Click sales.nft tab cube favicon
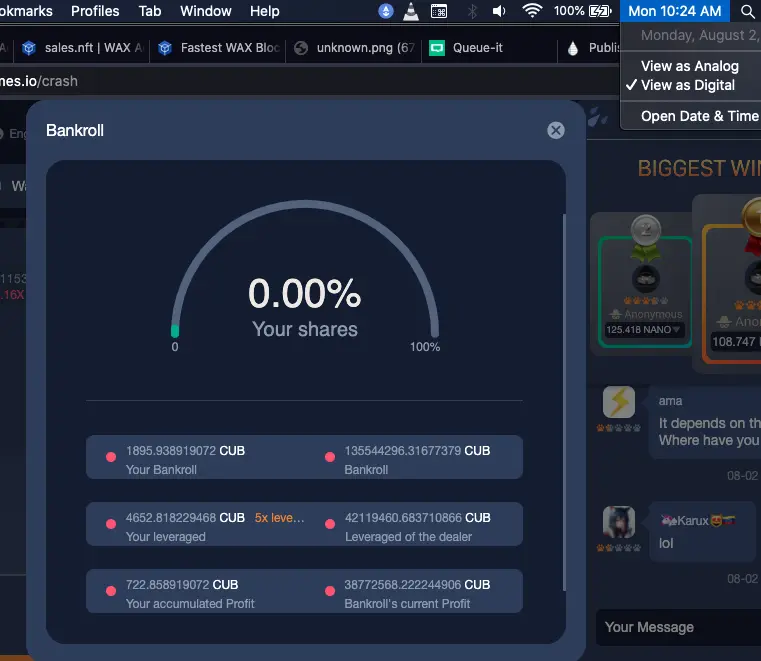761x661 pixels. [29, 48]
